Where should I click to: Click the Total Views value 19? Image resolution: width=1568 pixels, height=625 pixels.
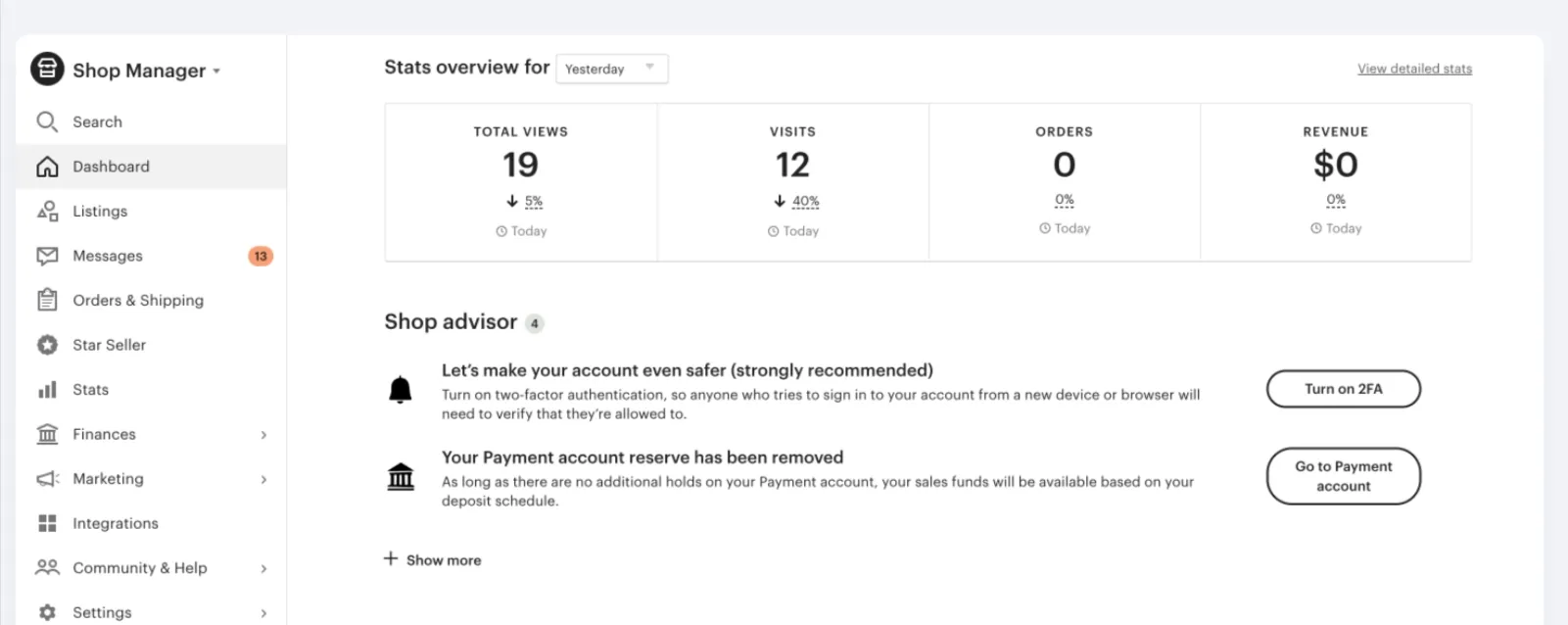pyautogui.click(x=521, y=165)
